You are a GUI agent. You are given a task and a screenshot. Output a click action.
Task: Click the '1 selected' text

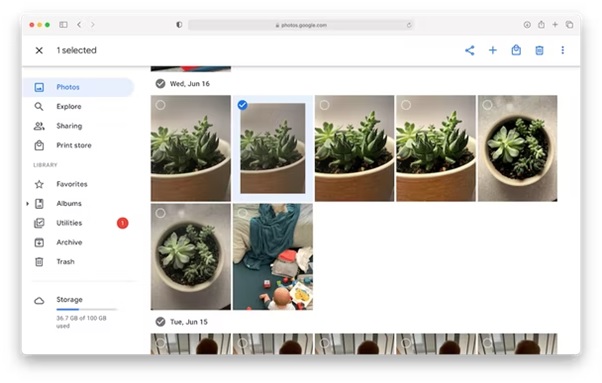pos(76,50)
